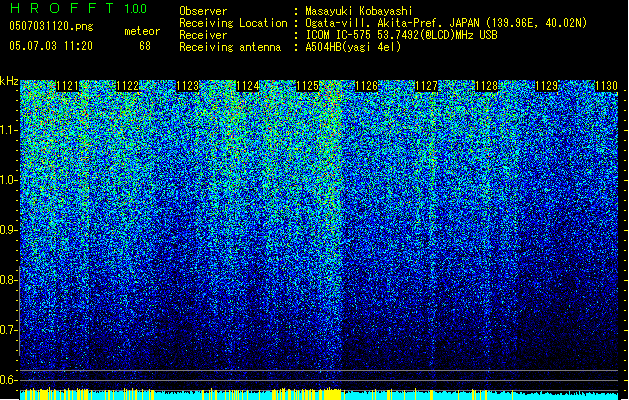Click the HROFFT 1.0.0 title text
629x400 pixels.
click(x=78, y=8)
